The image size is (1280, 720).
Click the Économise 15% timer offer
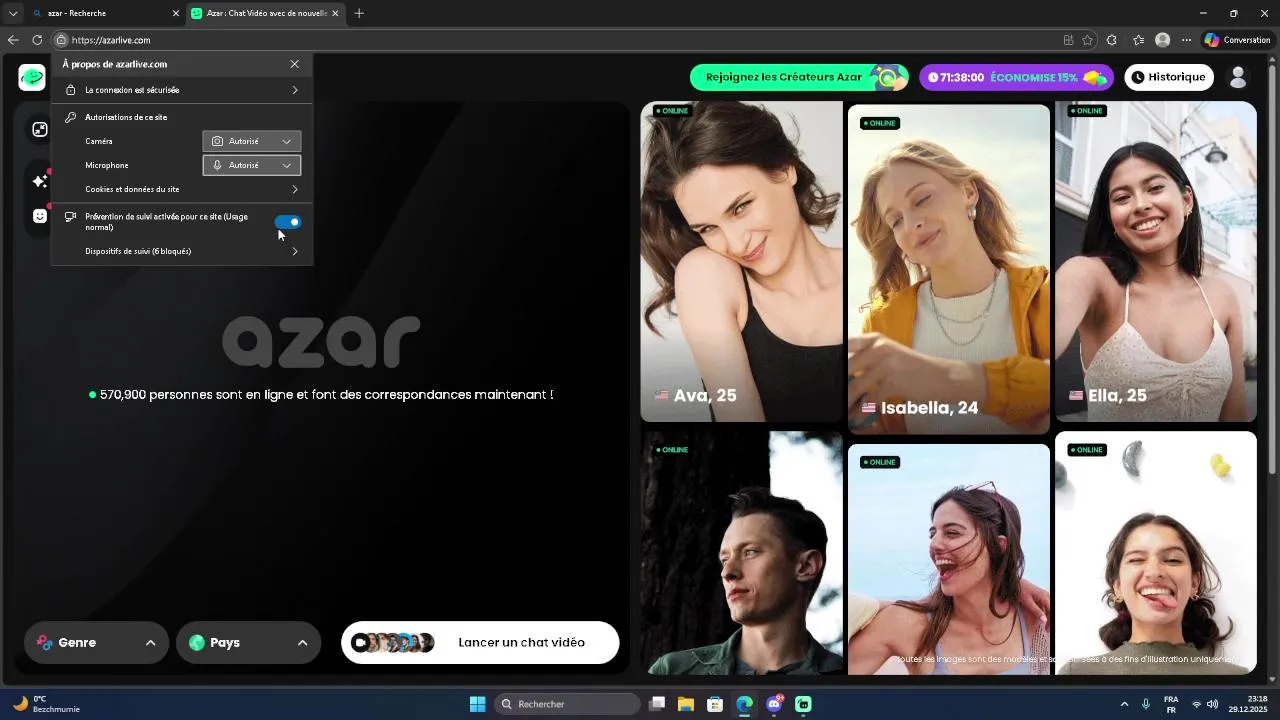[x=1016, y=77]
